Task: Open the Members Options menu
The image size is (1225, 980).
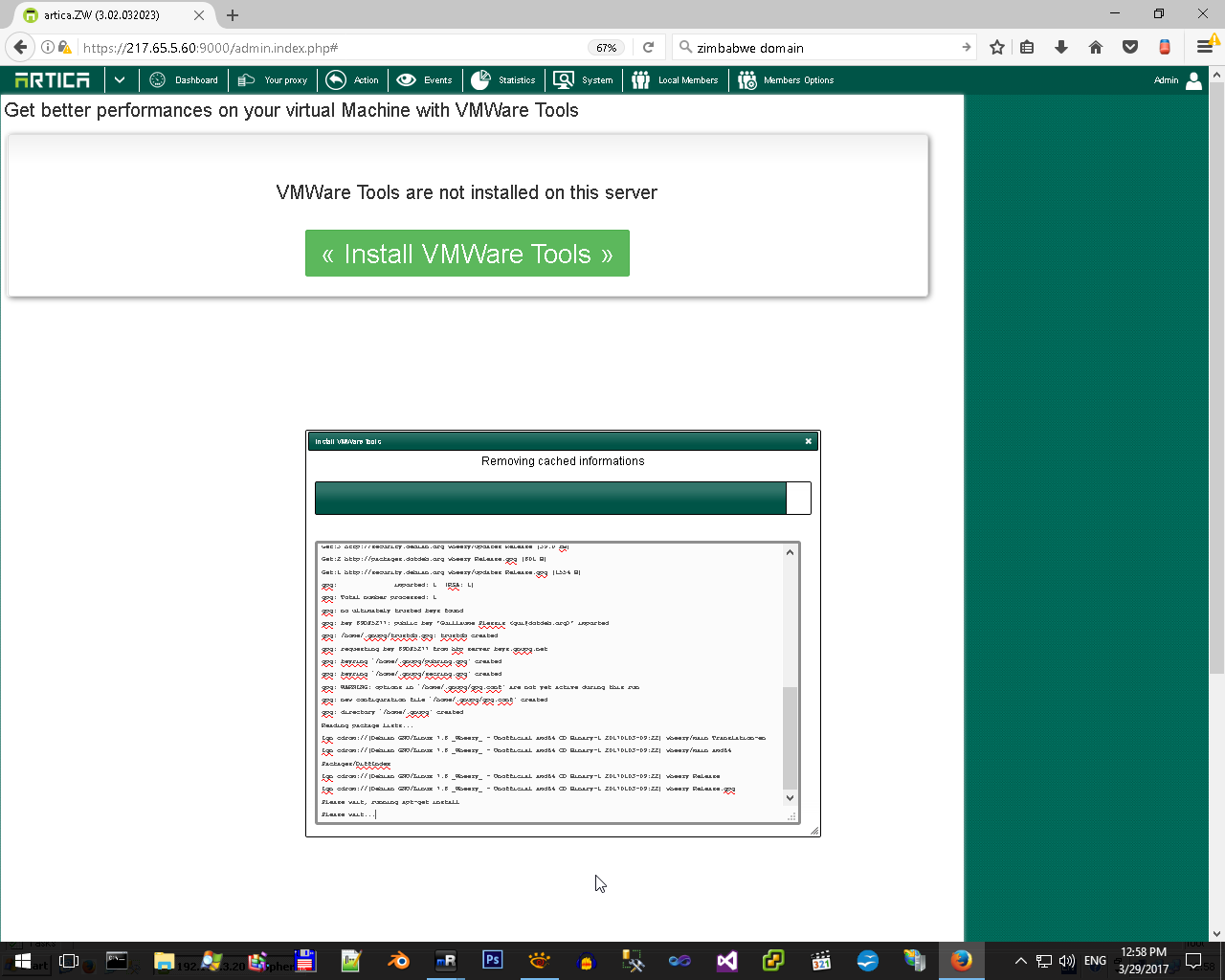Action: pyautogui.click(x=786, y=80)
